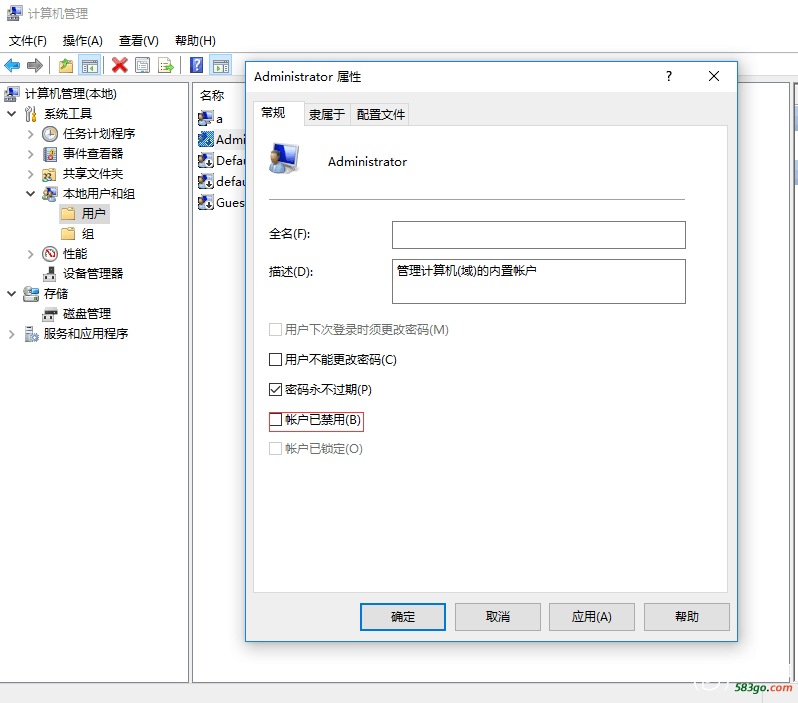Expand the 性能 tree node
The width and height of the screenshot is (798, 703).
tap(31, 254)
